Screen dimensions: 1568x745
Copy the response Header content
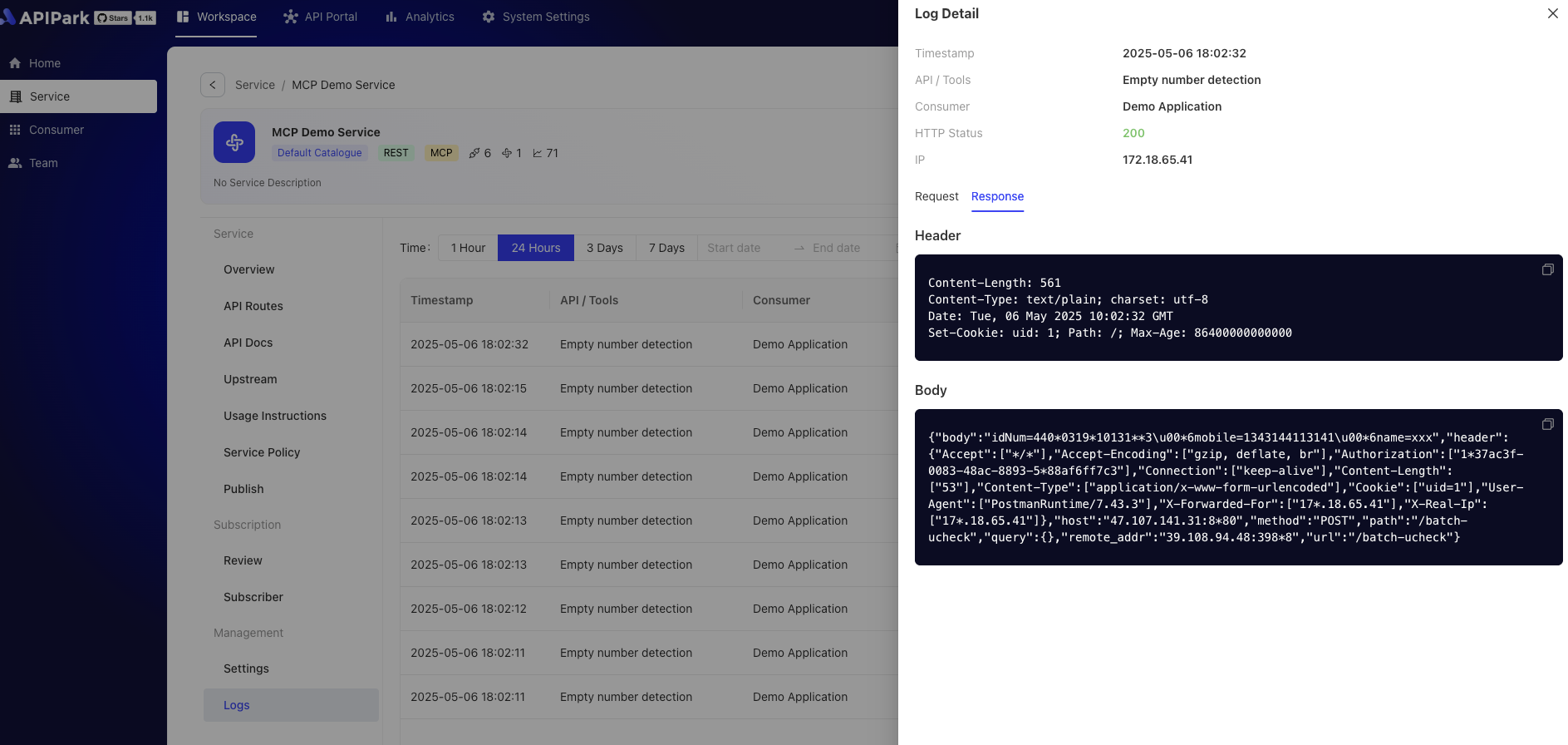(1547, 269)
